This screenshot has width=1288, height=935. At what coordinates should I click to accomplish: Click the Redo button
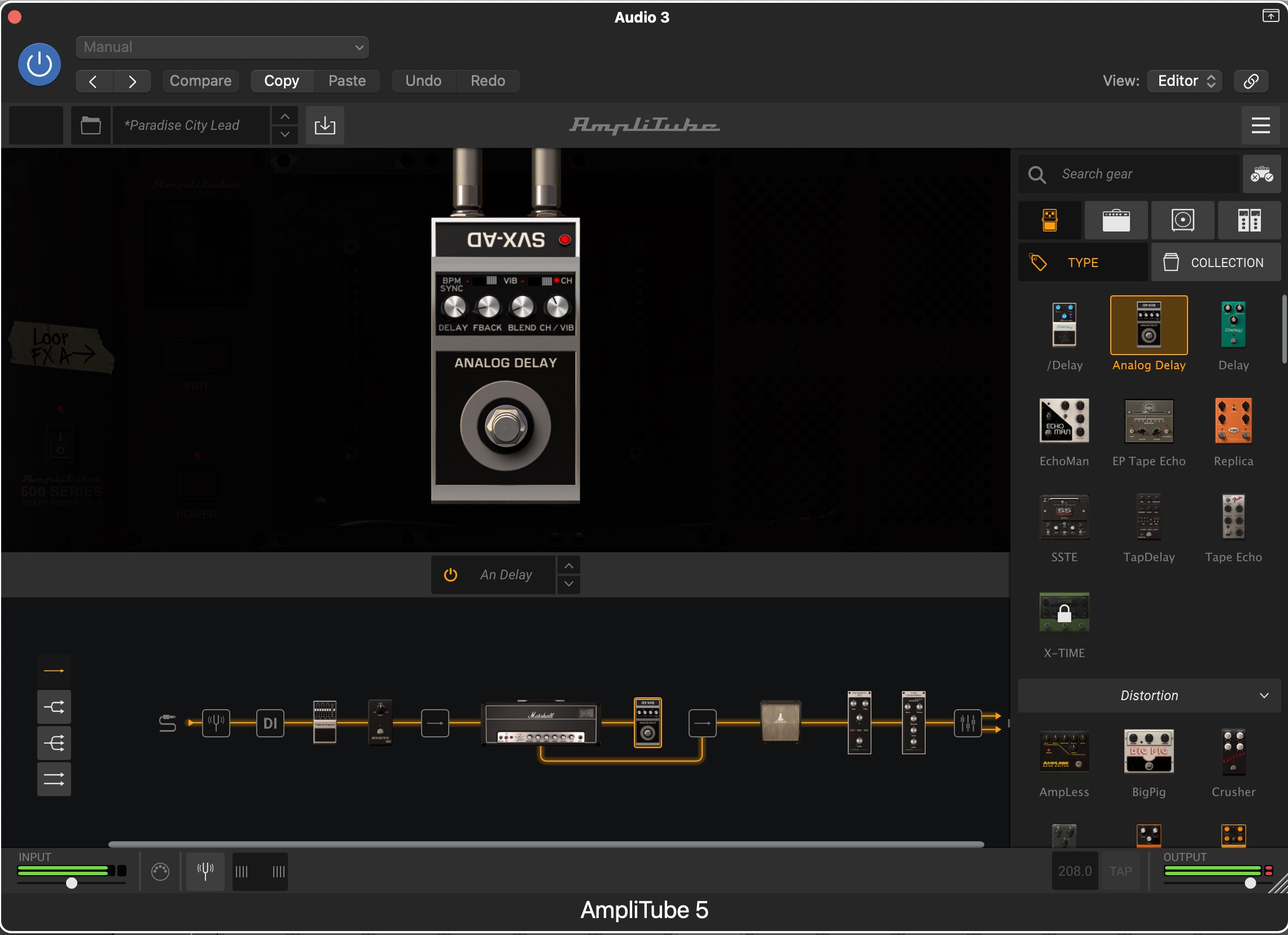tap(488, 81)
